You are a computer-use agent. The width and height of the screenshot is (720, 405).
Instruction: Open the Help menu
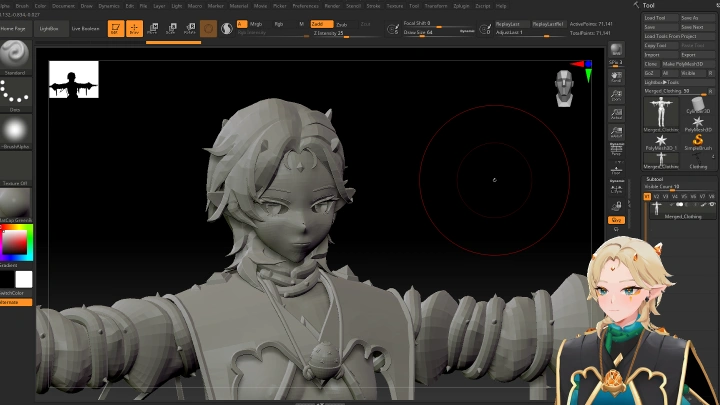(501, 6)
